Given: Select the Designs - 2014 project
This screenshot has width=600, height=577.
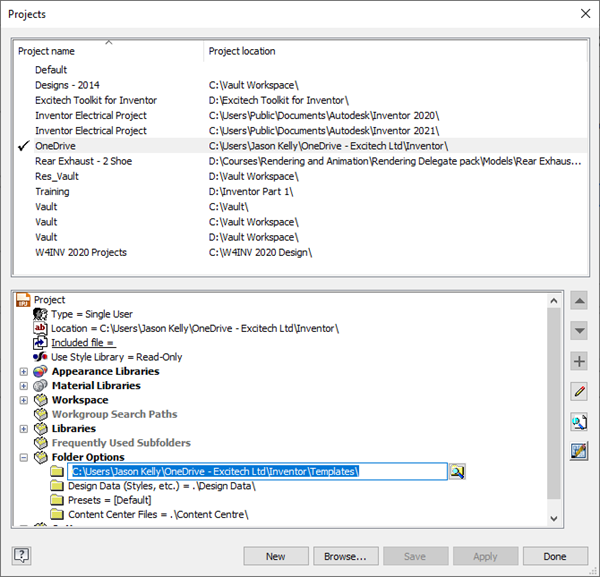Looking at the screenshot, I should (x=300, y=85).
